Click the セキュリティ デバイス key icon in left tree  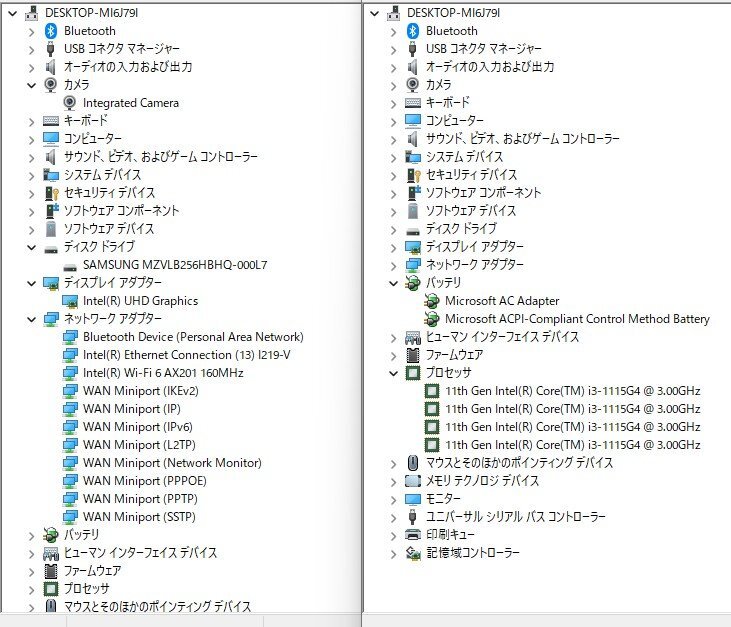tap(51, 193)
